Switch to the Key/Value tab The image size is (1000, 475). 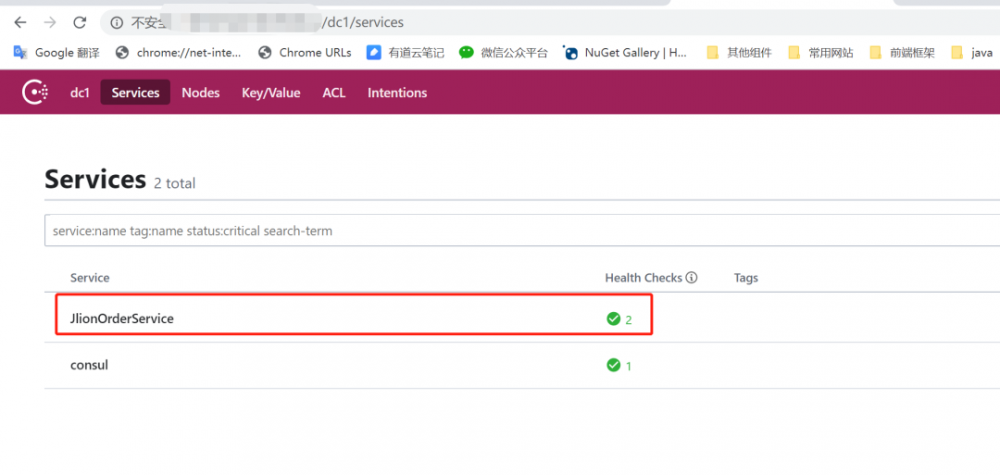pyautogui.click(x=271, y=93)
